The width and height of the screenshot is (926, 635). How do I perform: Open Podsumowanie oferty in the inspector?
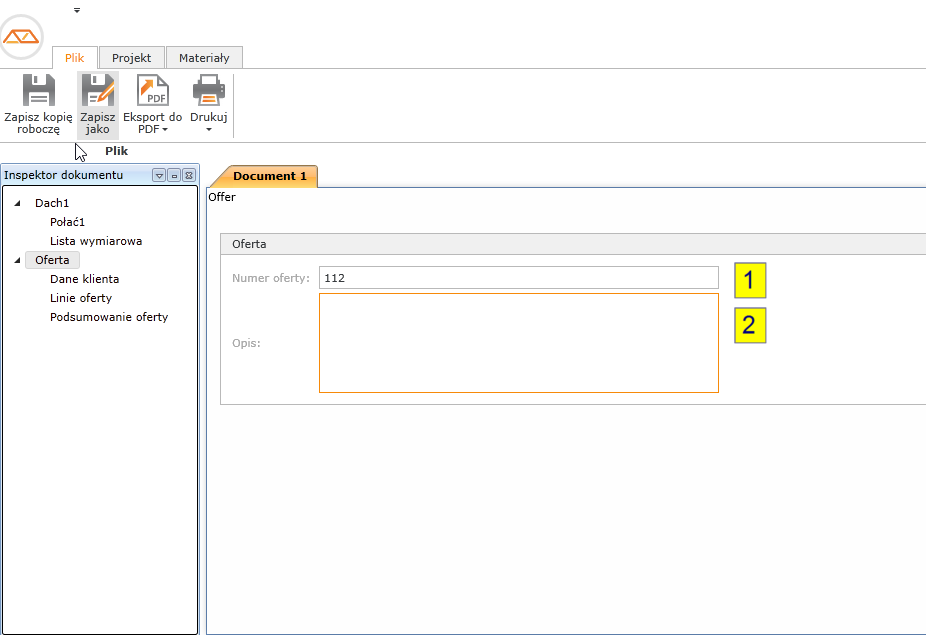click(x=109, y=317)
